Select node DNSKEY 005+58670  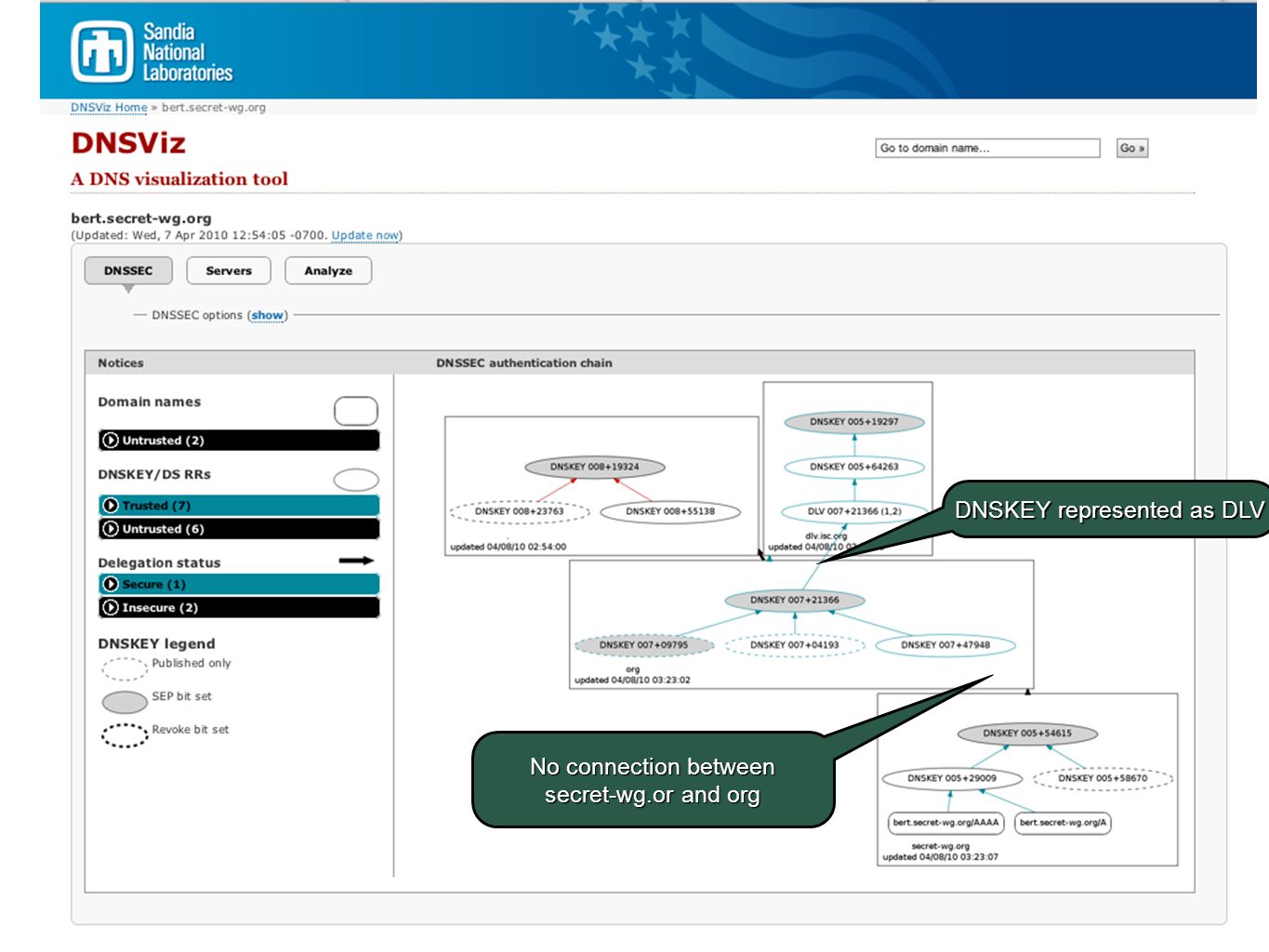pyautogui.click(x=1103, y=778)
